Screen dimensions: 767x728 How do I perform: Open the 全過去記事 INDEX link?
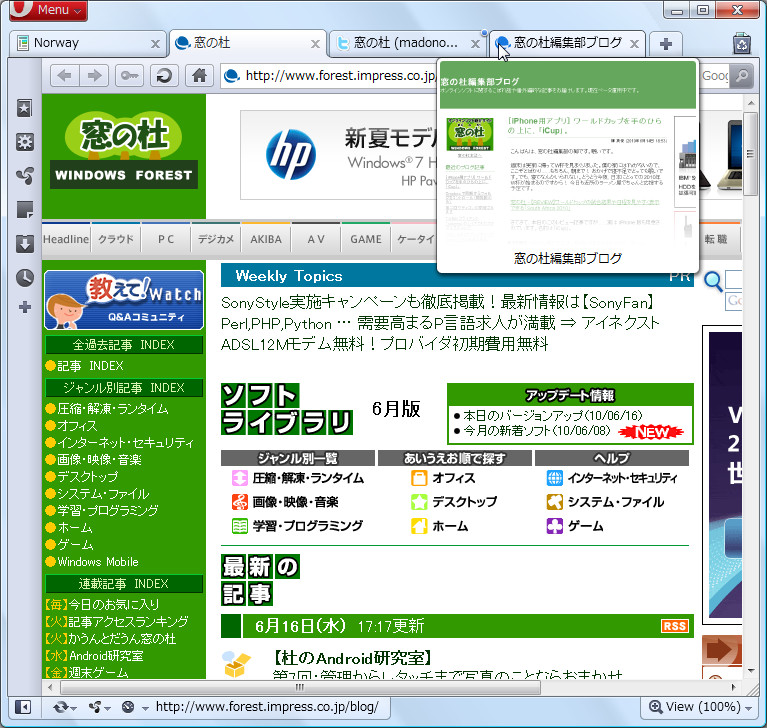tap(124, 345)
